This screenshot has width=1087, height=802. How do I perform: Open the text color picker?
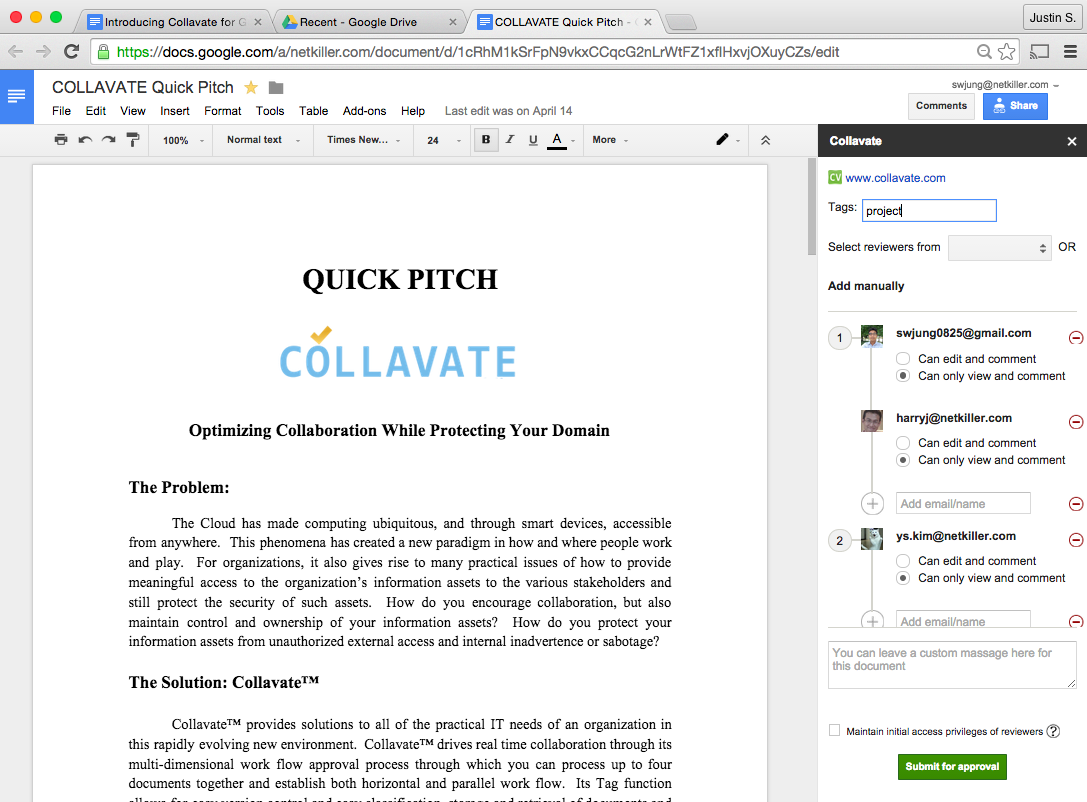click(x=557, y=140)
